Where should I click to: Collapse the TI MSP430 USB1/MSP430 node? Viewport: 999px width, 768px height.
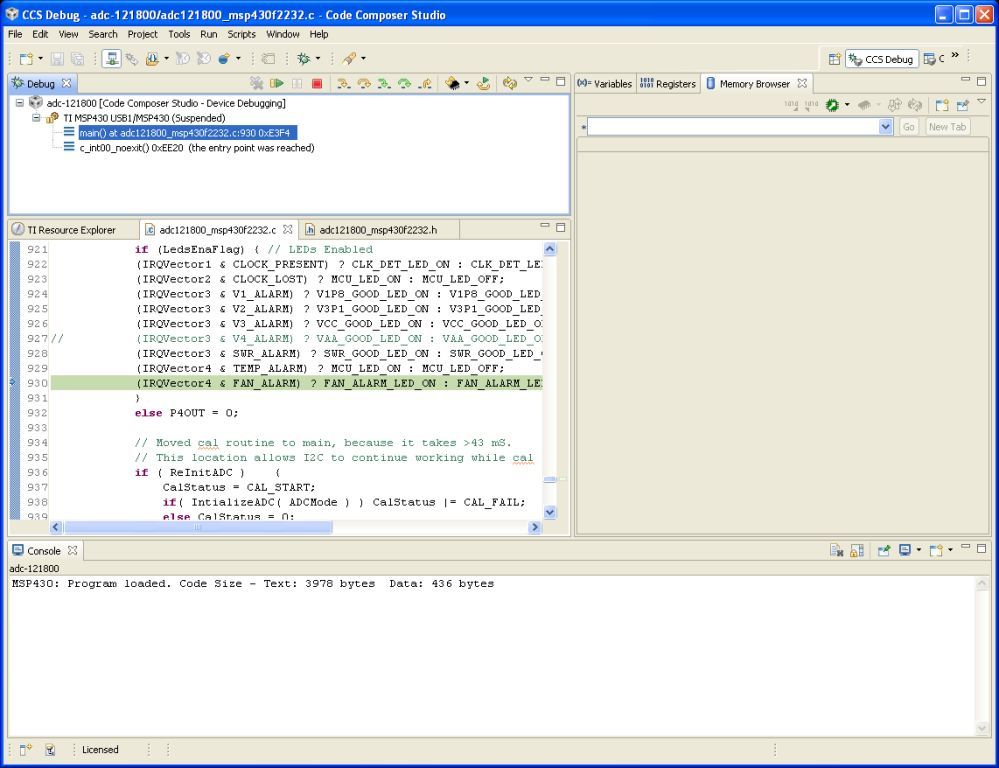(36, 118)
